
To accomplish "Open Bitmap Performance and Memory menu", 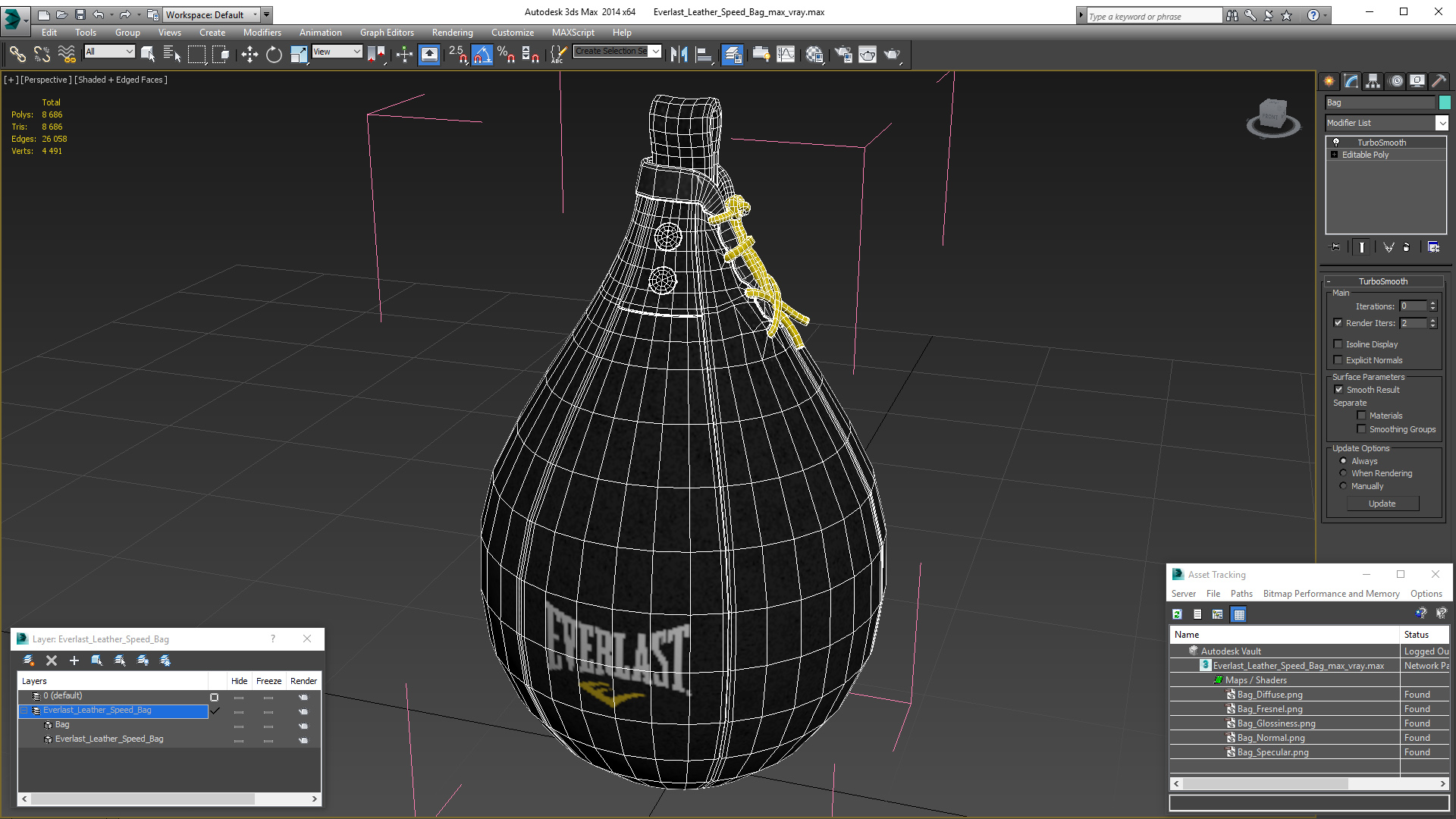I will point(1331,594).
